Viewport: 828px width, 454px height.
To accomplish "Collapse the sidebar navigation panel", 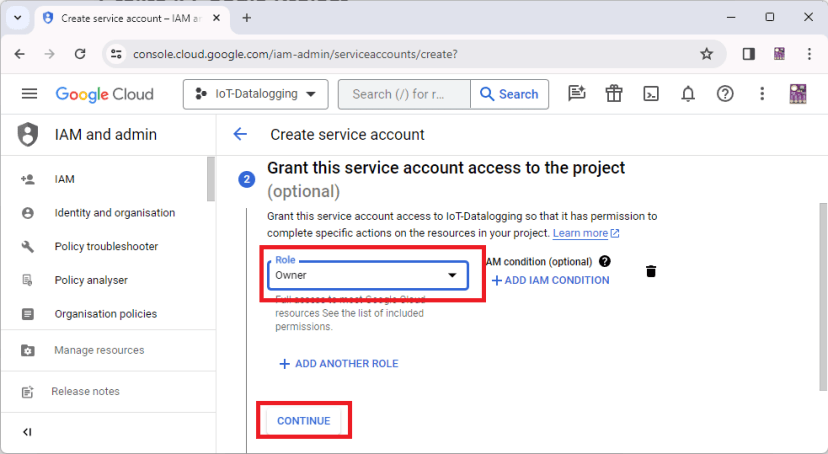I will pyautogui.click(x=27, y=432).
